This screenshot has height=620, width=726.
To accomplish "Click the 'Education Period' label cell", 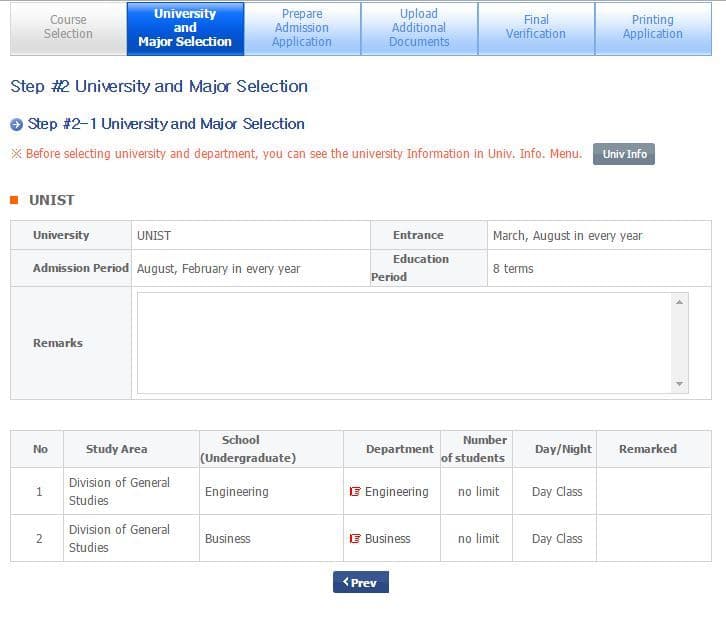I will [429, 268].
